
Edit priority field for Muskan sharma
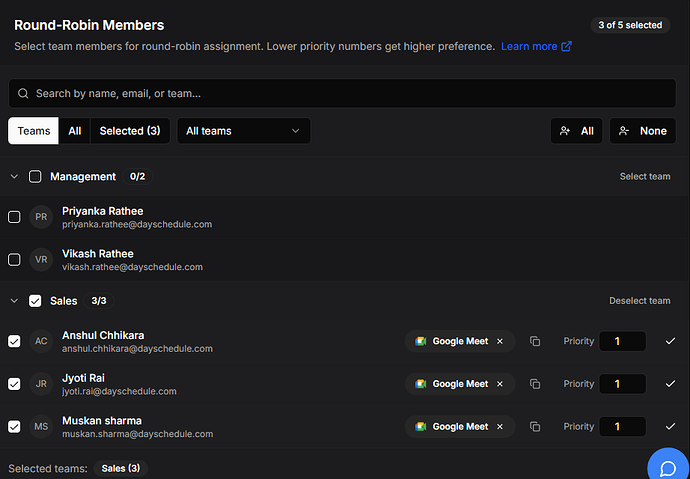click(622, 427)
